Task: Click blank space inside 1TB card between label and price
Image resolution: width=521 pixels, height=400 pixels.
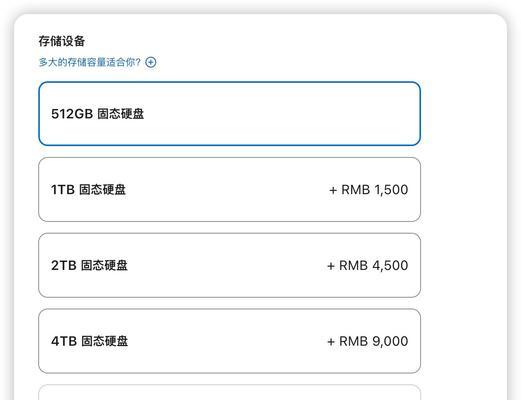Action: click(227, 189)
